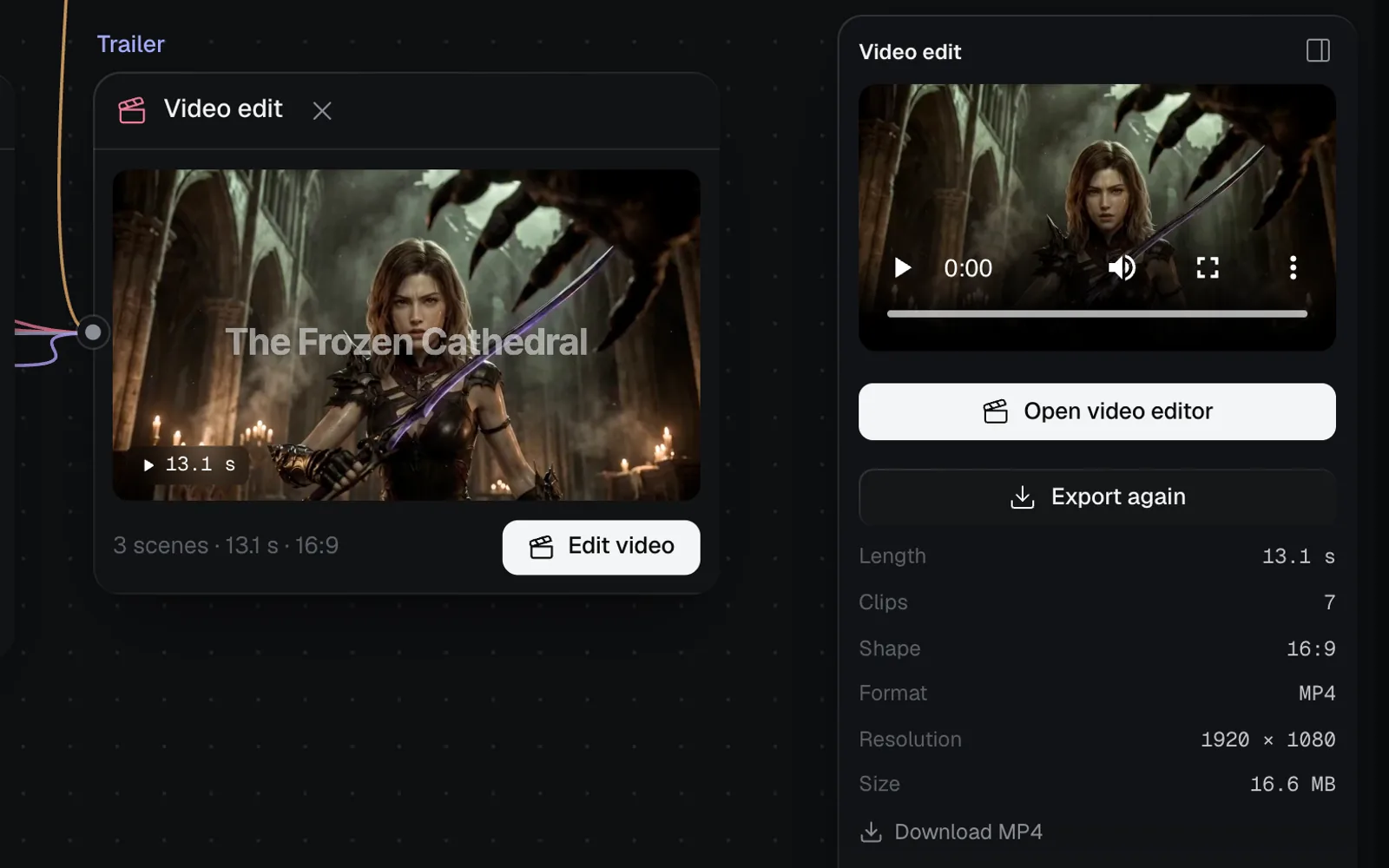Click the '3 scenes · 13.1 s · 16:9' summary text
This screenshot has height=868, width=1389.
point(226,545)
